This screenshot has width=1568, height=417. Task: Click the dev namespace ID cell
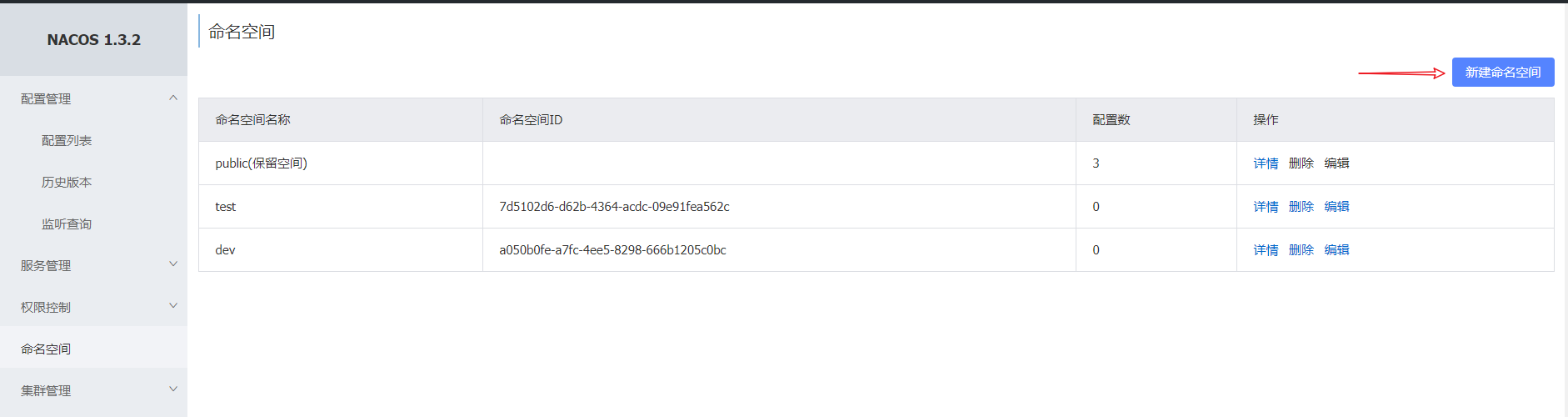pos(612,250)
